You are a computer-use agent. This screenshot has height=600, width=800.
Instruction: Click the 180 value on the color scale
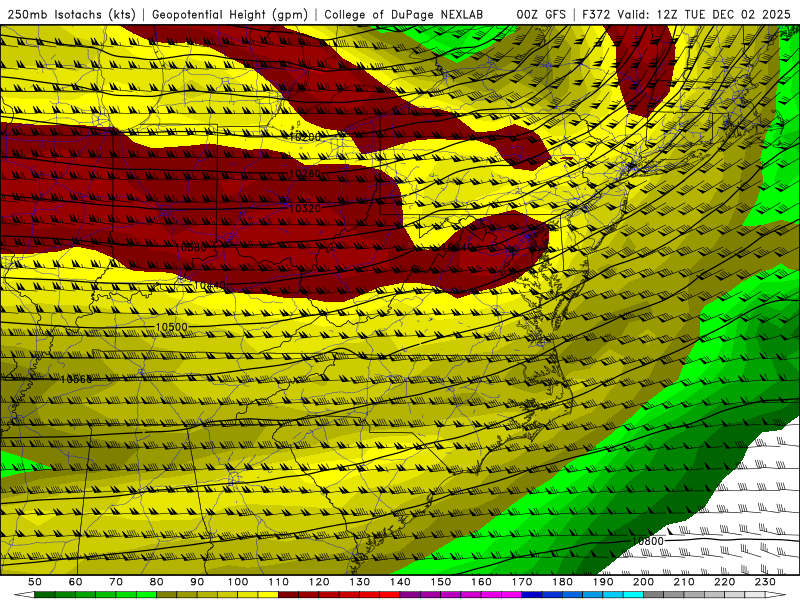(562, 582)
